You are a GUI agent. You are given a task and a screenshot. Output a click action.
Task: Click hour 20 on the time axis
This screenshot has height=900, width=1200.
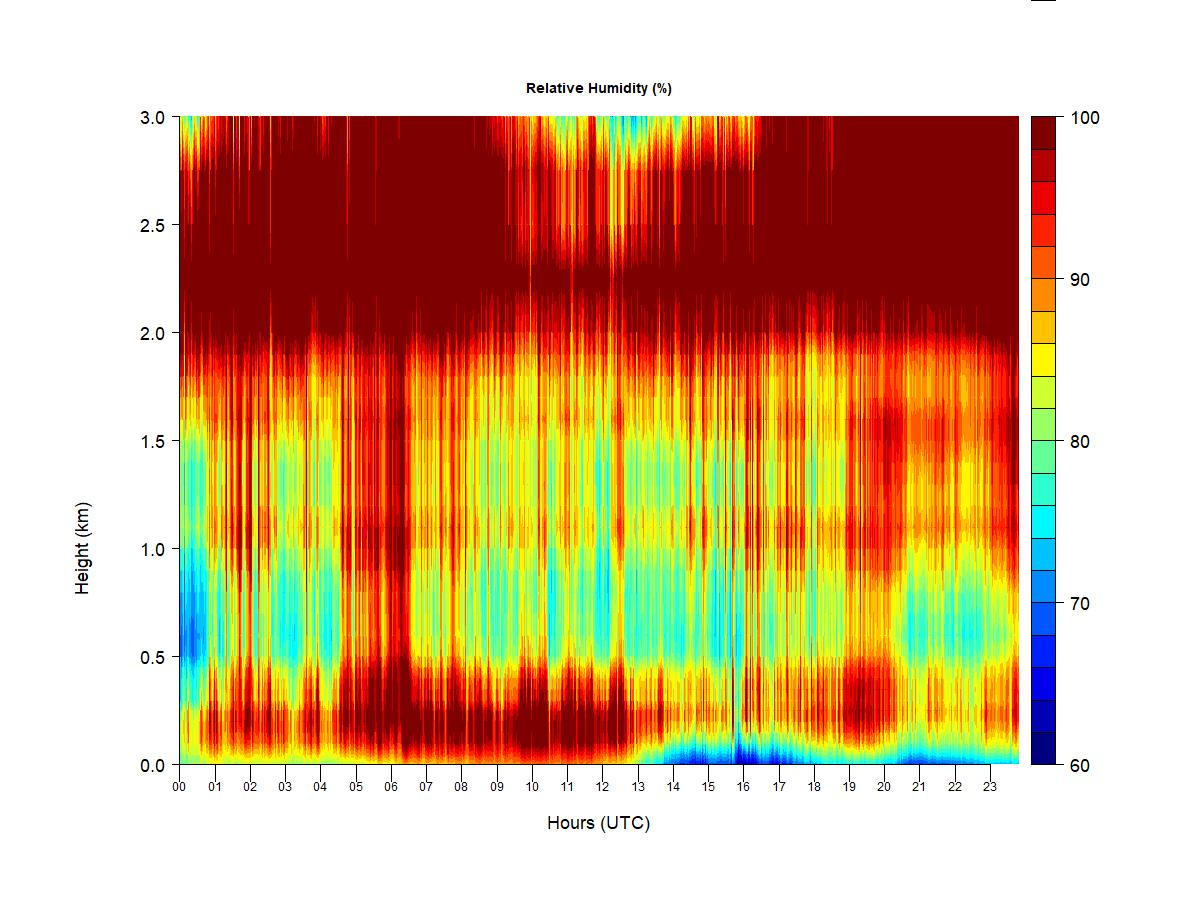point(884,787)
